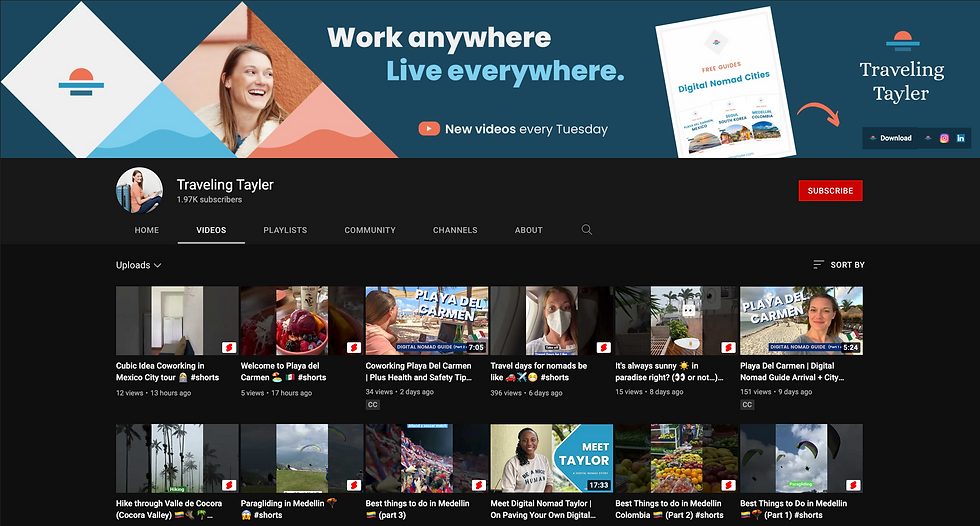The height and width of the screenshot is (526, 980).
Task: Play the palm trees Valle de Cocora thumbnail
Action: [x=177, y=458]
